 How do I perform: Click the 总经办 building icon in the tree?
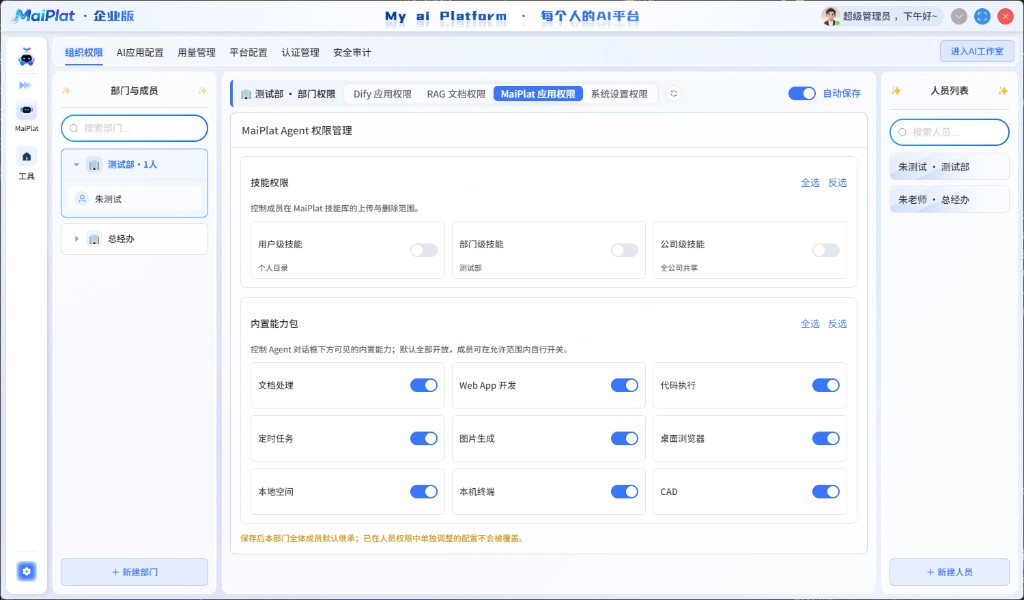94,239
